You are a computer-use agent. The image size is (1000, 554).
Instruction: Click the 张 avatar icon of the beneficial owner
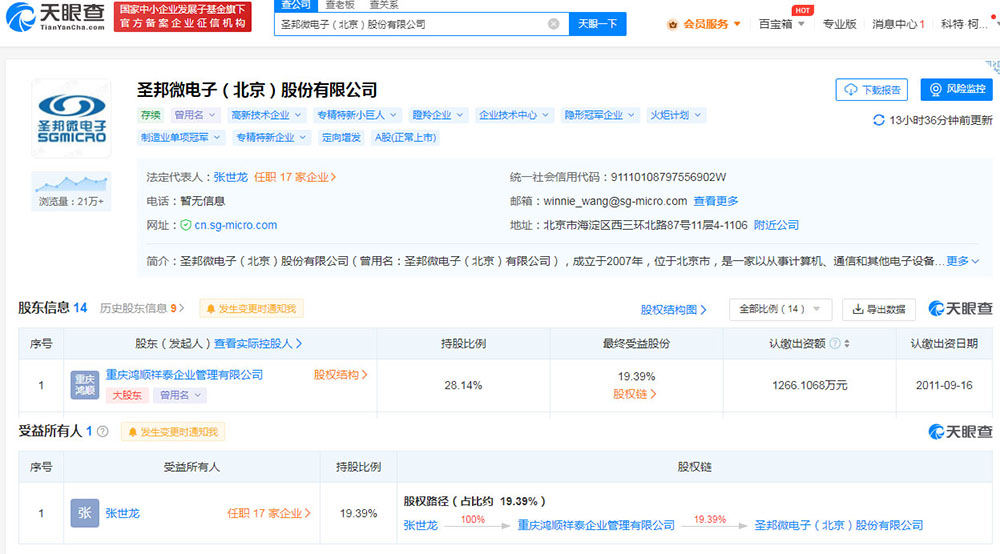click(85, 513)
